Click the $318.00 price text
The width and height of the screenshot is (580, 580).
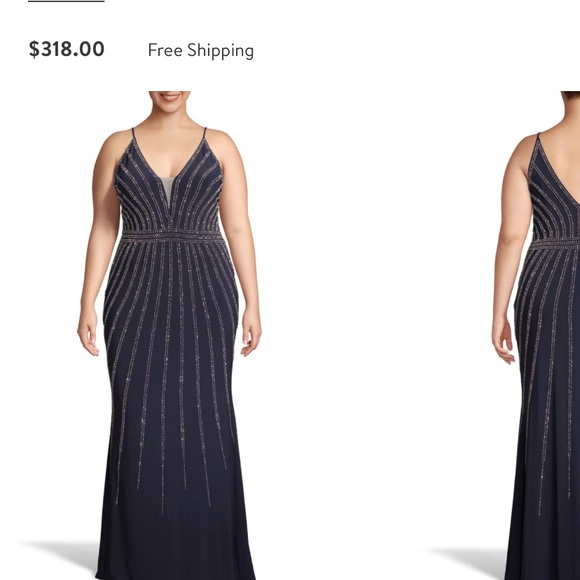67,49
